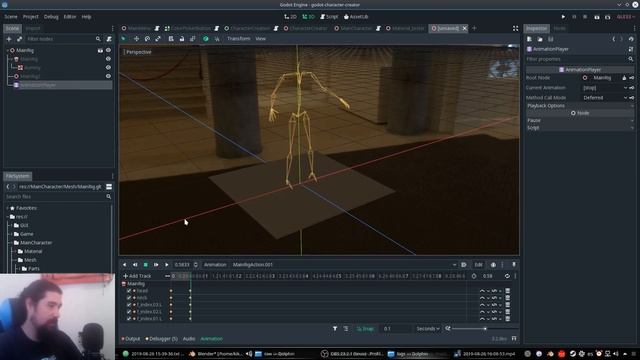The height and width of the screenshot is (360, 640).
Task: Open the Debugger (5) bottom panel
Action: pyautogui.click(x=161, y=339)
